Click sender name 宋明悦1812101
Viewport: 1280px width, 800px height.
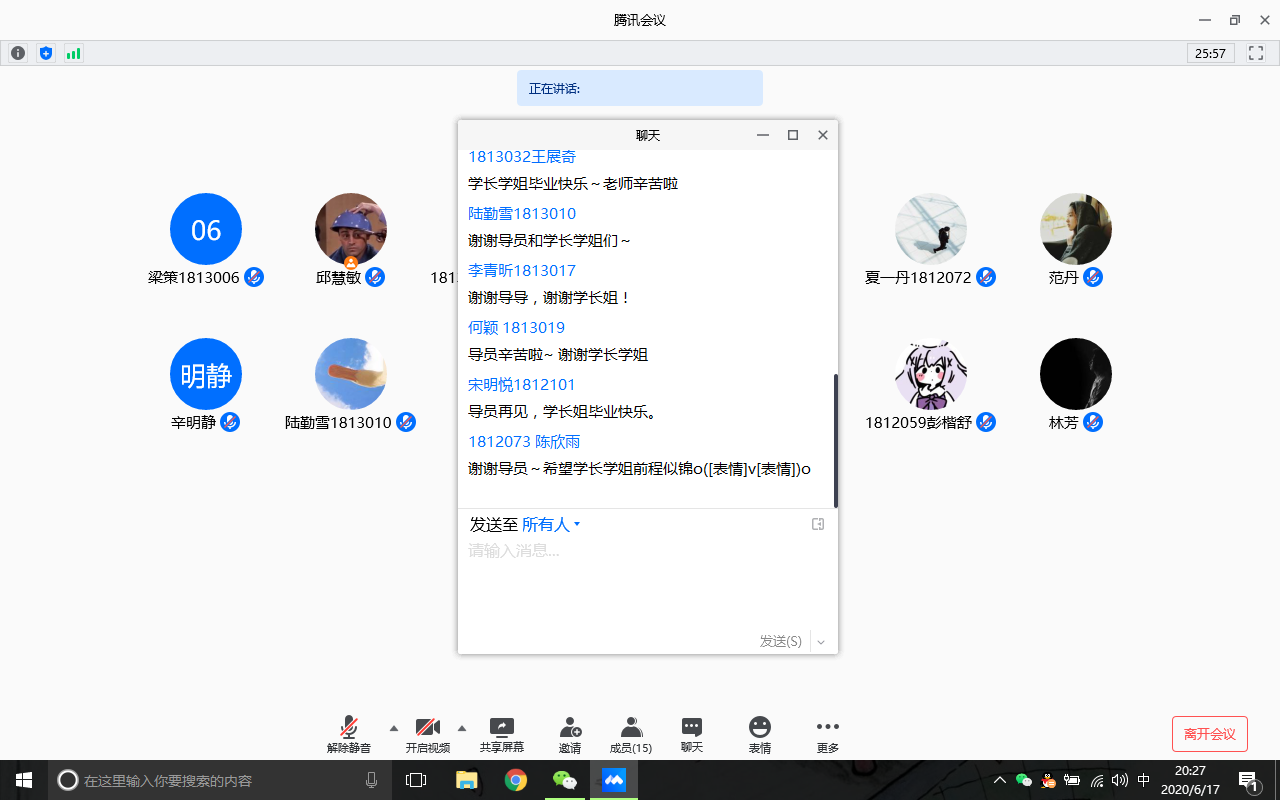click(522, 384)
